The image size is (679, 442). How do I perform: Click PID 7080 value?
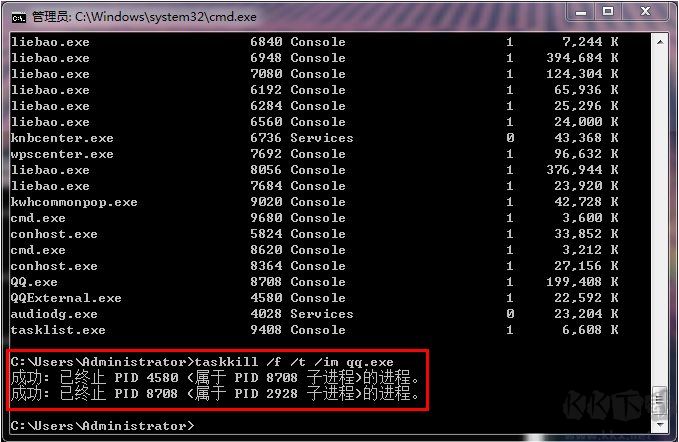[x=266, y=74]
